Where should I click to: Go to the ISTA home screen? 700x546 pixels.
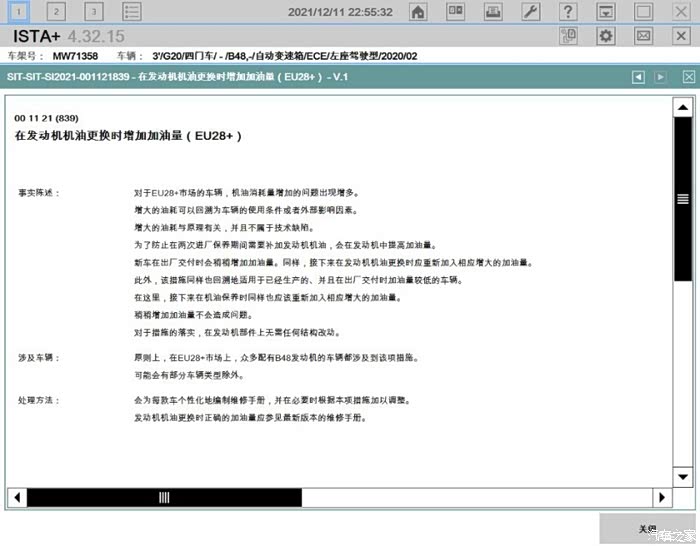pos(418,12)
